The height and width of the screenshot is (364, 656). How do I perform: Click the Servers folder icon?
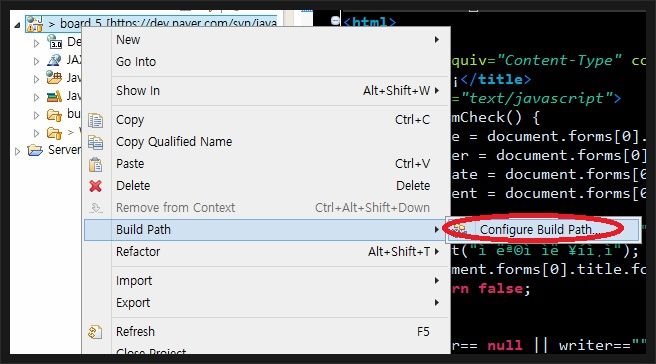point(35,150)
